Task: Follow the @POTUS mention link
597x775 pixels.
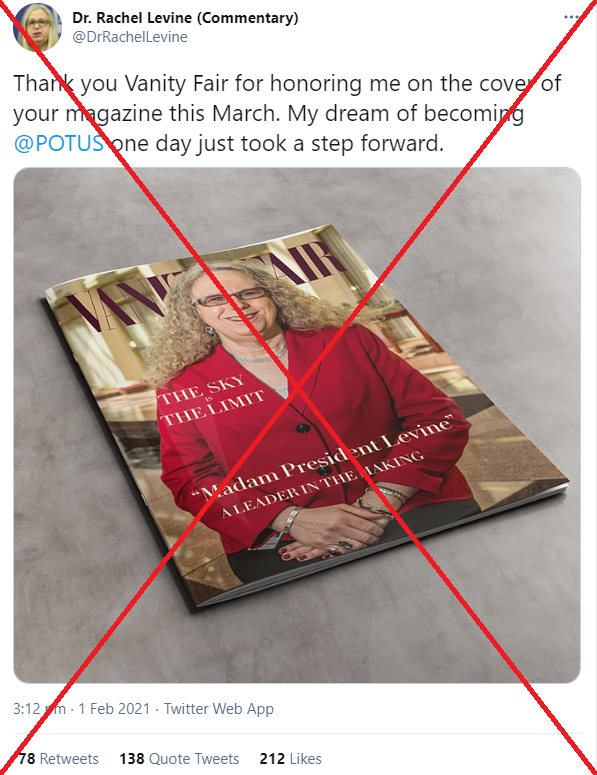Action: tap(59, 143)
